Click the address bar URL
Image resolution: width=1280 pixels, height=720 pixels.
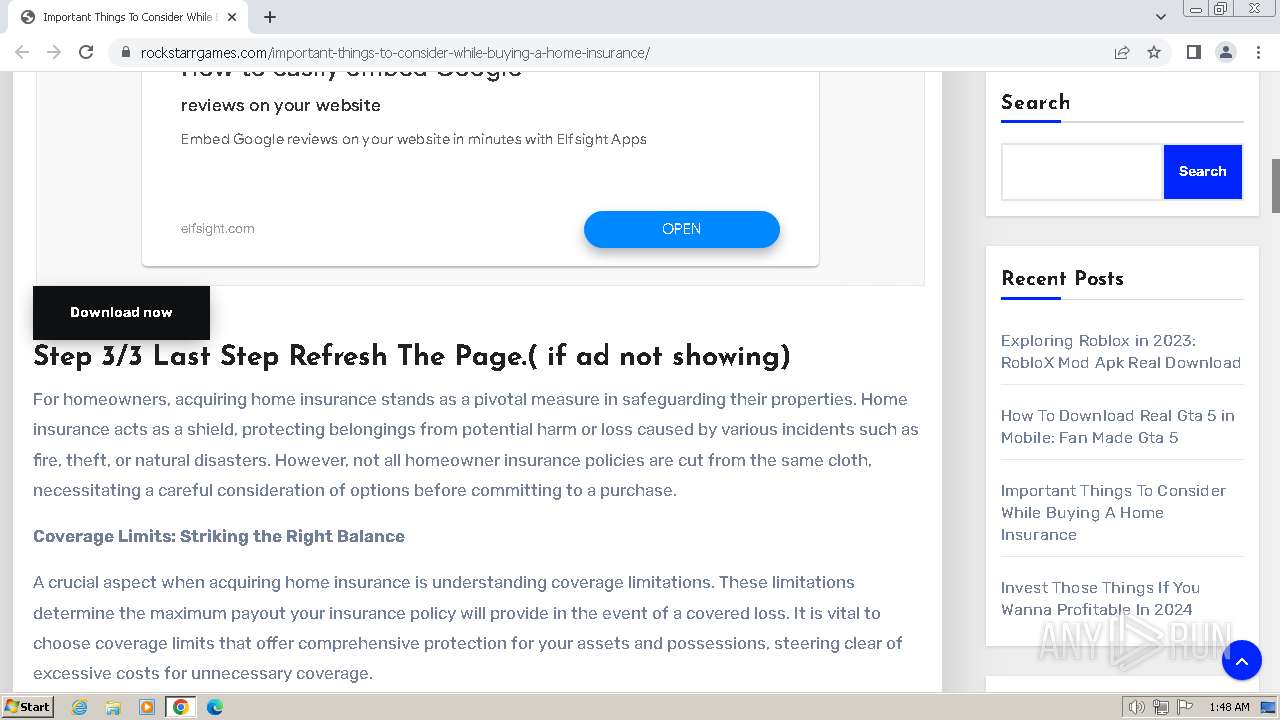[395, 52]
